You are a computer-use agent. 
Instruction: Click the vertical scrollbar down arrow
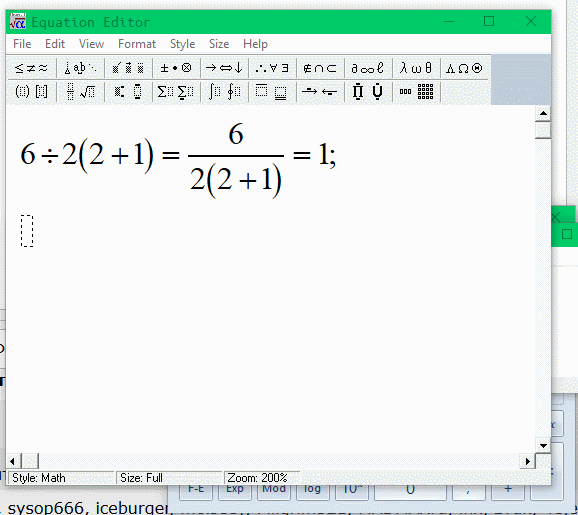pyautogui.click(x=543, y=445)
